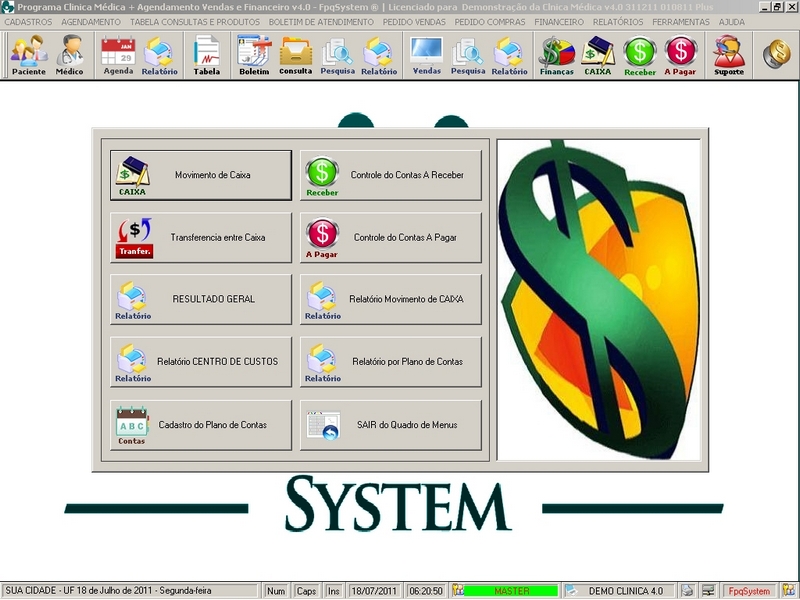Viewport: 800px width, 600px height.
Task: Open the red A Pagar toolbar icon
Action: [680, 55]
